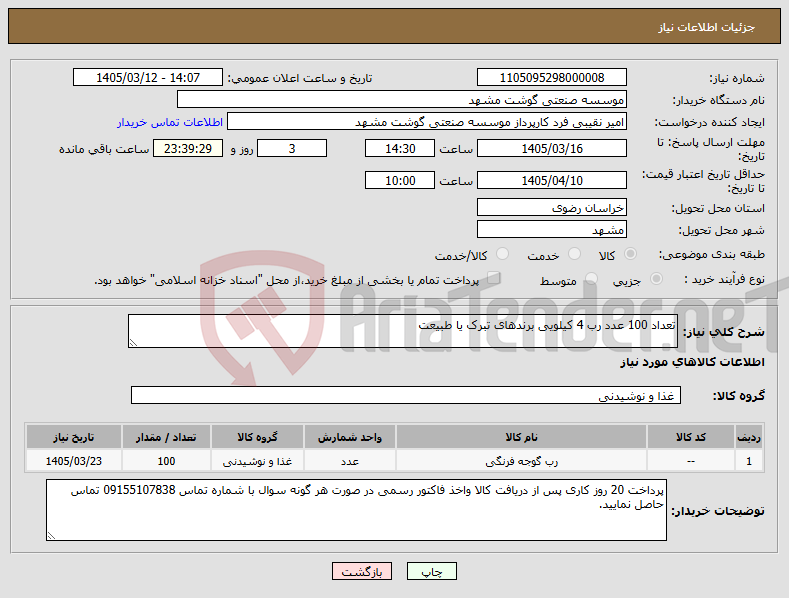
Task: Click the goods group field غذا و نوشیدنی
Action: [406, 396]
